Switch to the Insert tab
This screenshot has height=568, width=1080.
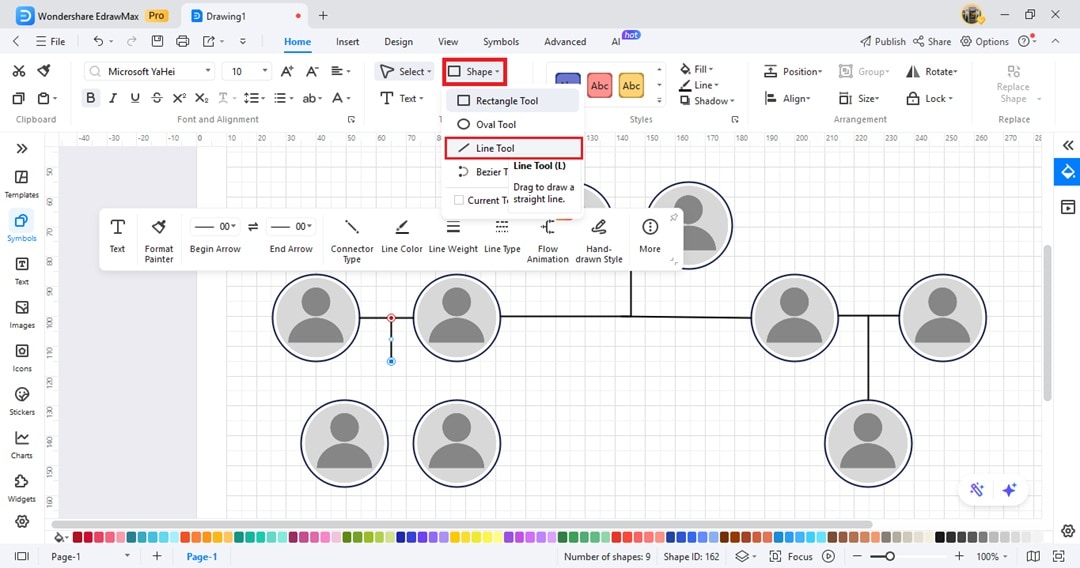[347, 41]
